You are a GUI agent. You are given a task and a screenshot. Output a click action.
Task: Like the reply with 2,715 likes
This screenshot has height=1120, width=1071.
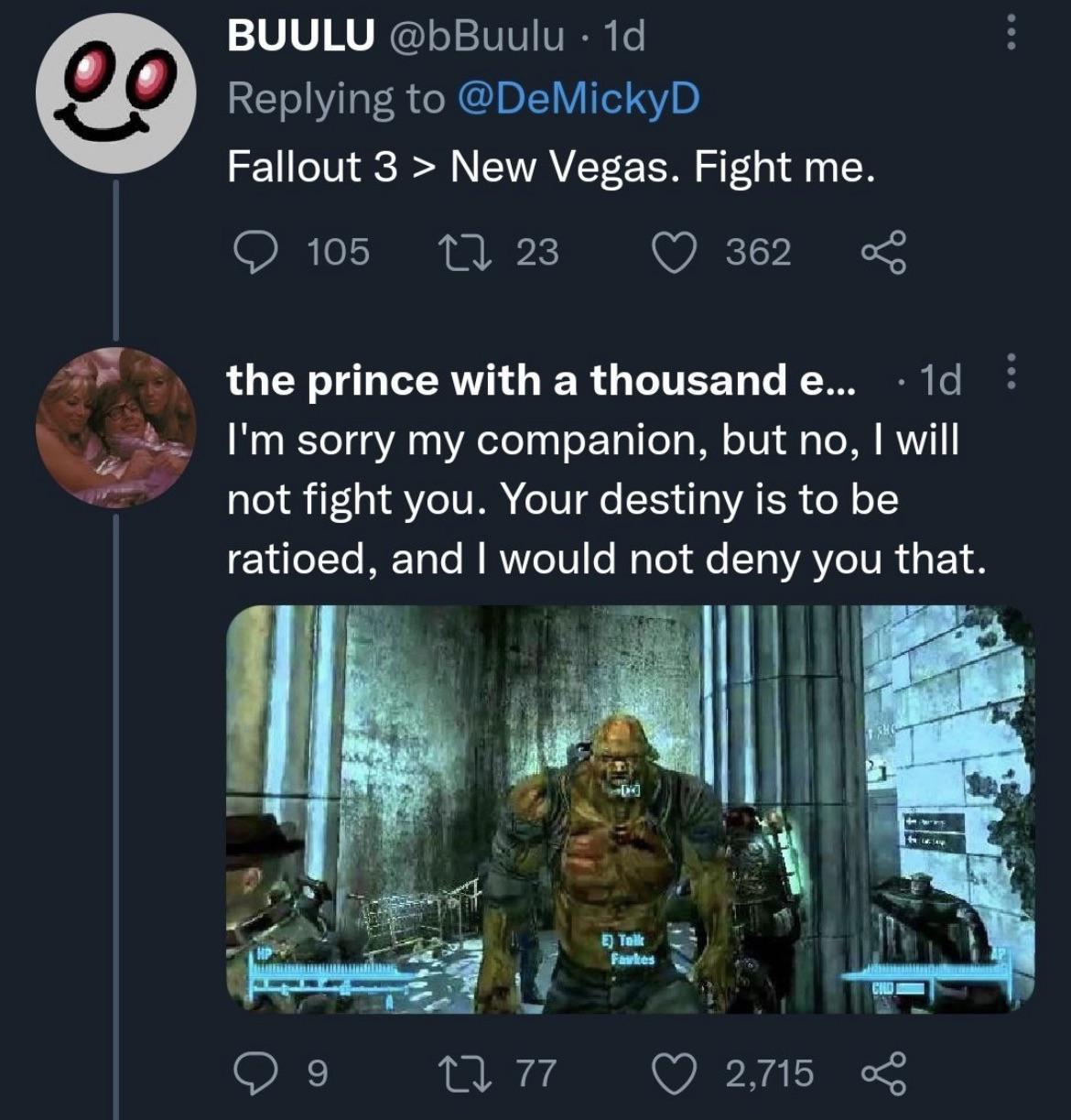tap(673, 1072)
